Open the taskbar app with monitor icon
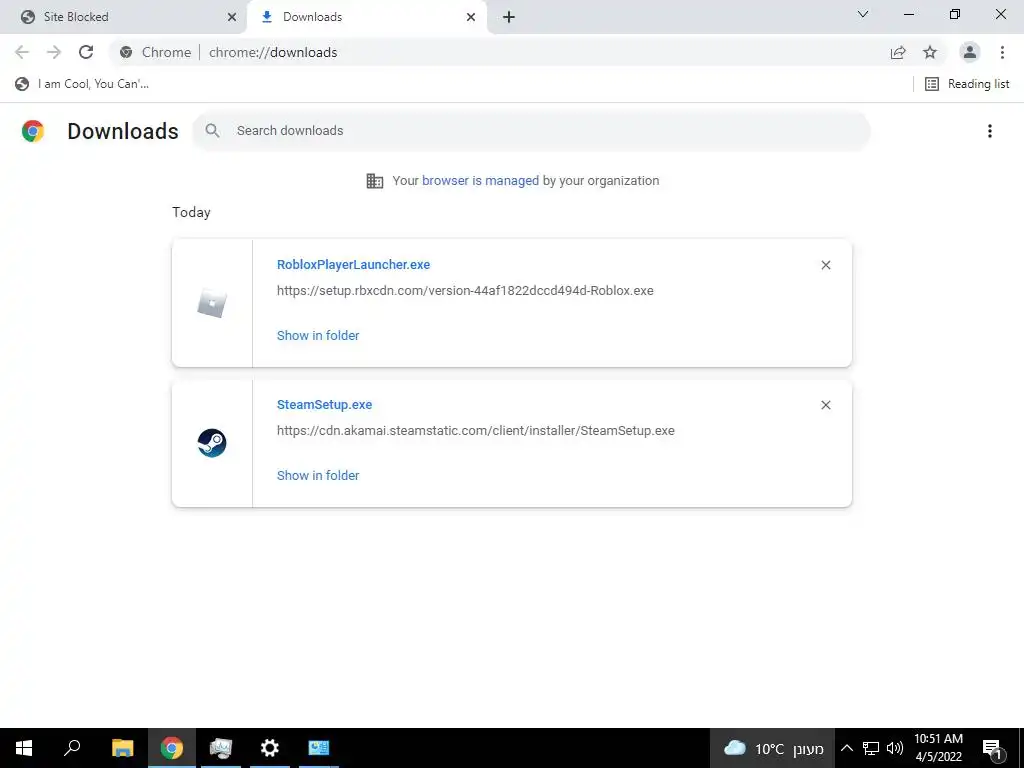This screenshot has height=768, width=1024. click(221, 748)
